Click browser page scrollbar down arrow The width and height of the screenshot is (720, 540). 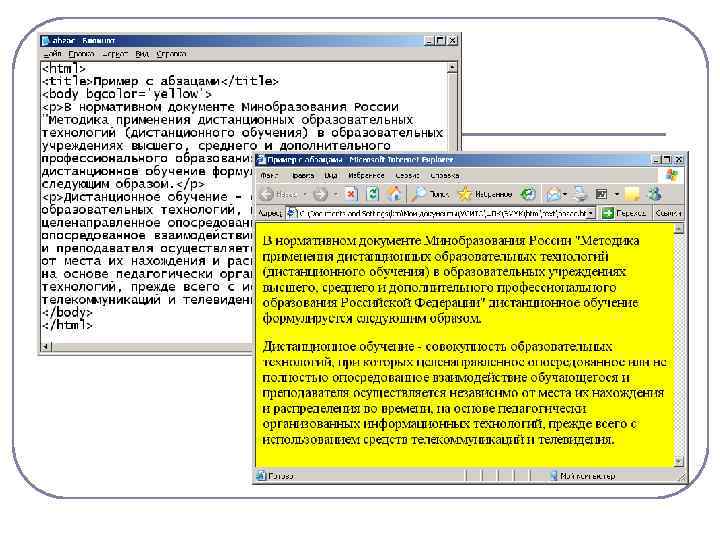pos(679,461)
